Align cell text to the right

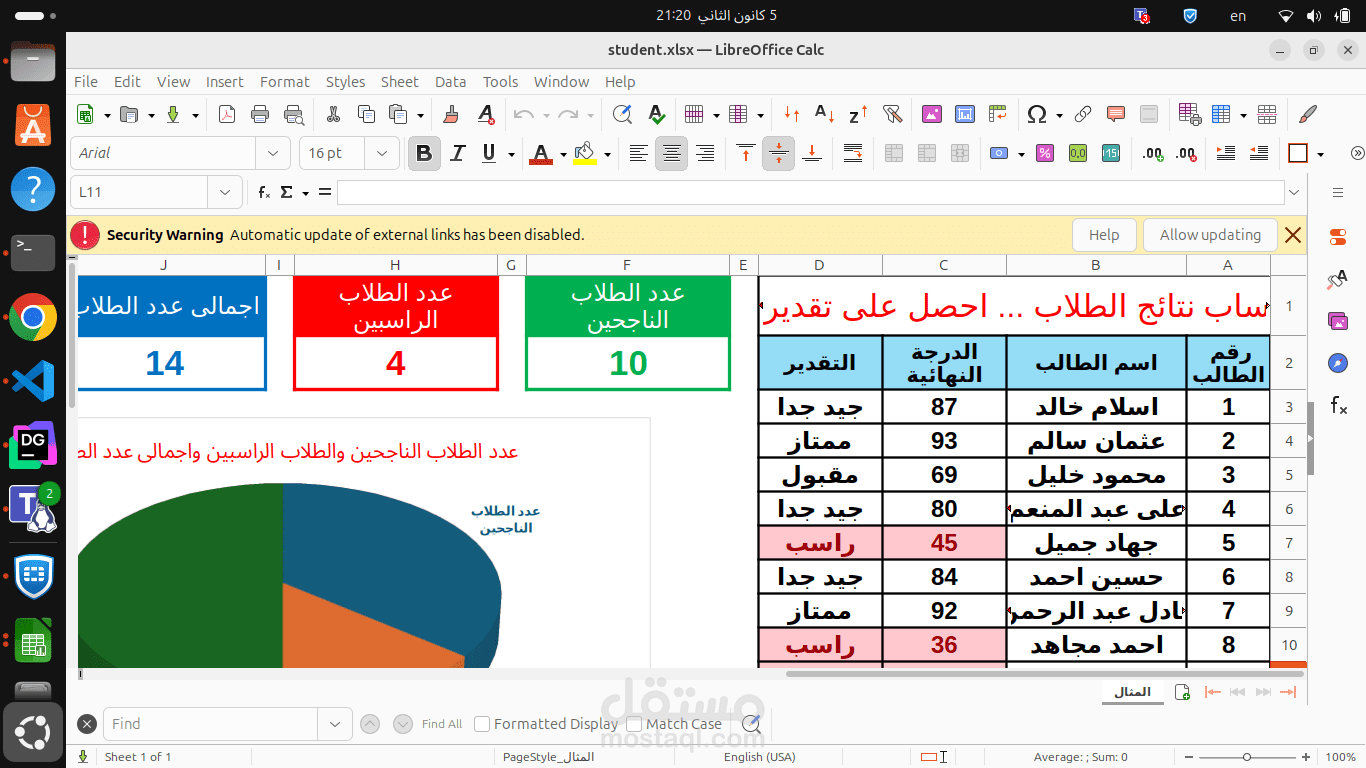coord(705,153)
